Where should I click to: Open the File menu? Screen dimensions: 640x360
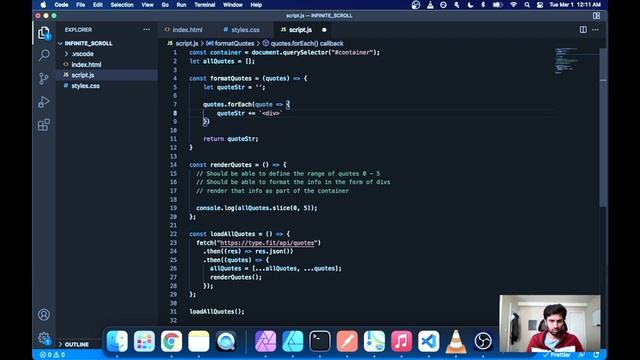tap(80, 5)
